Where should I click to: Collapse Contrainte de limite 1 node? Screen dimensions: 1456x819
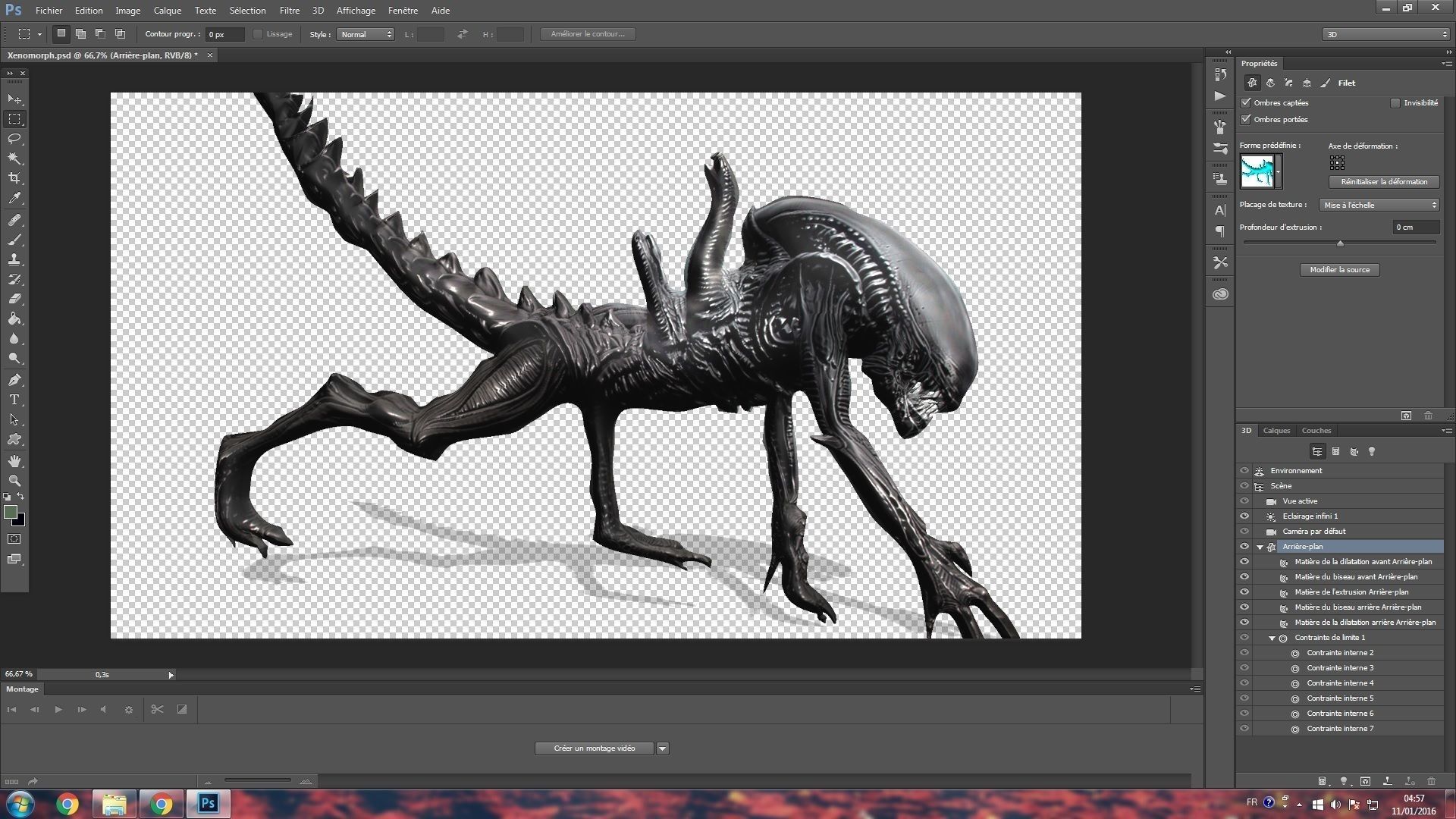[1272, 638]
